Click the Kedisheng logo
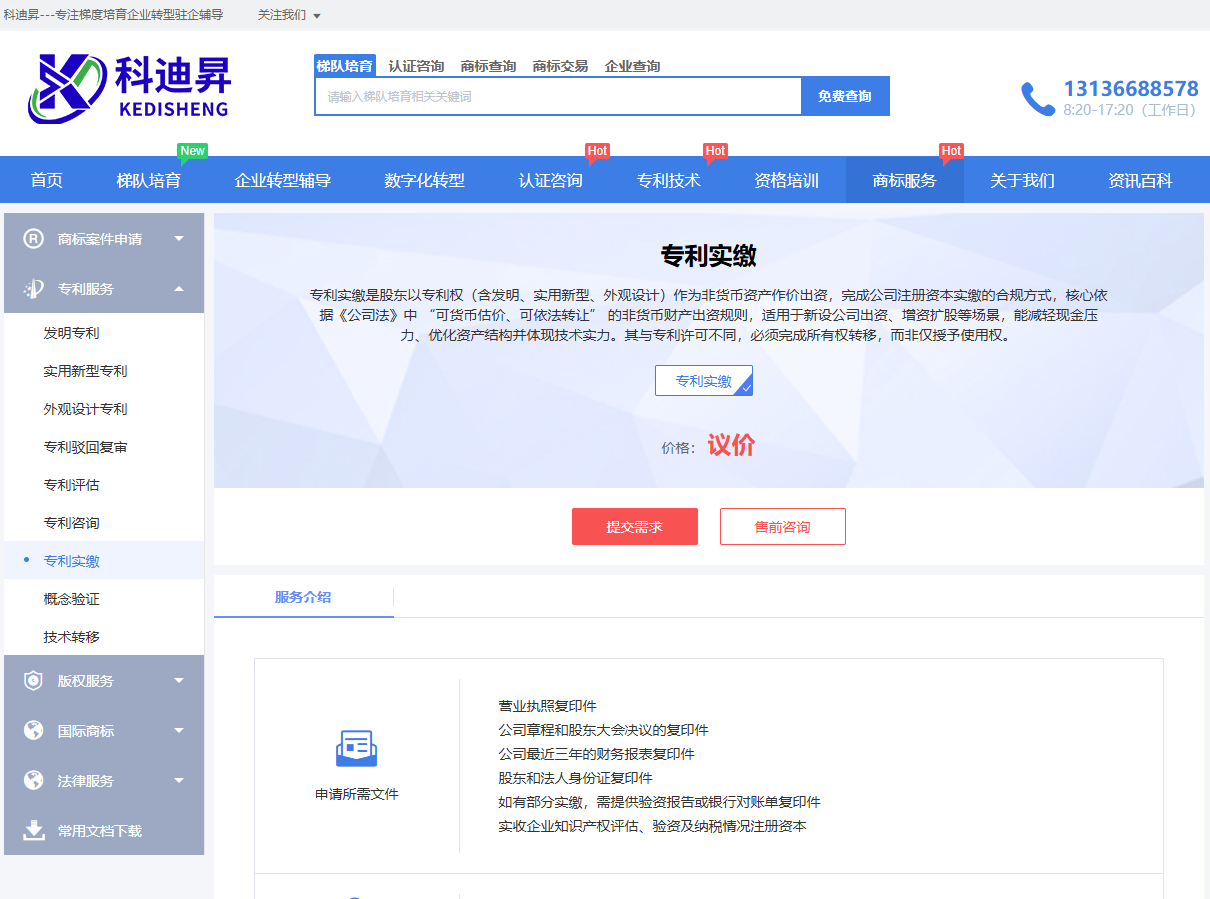The width and height of the screenshot is (1210, 899). click(129, 87)
